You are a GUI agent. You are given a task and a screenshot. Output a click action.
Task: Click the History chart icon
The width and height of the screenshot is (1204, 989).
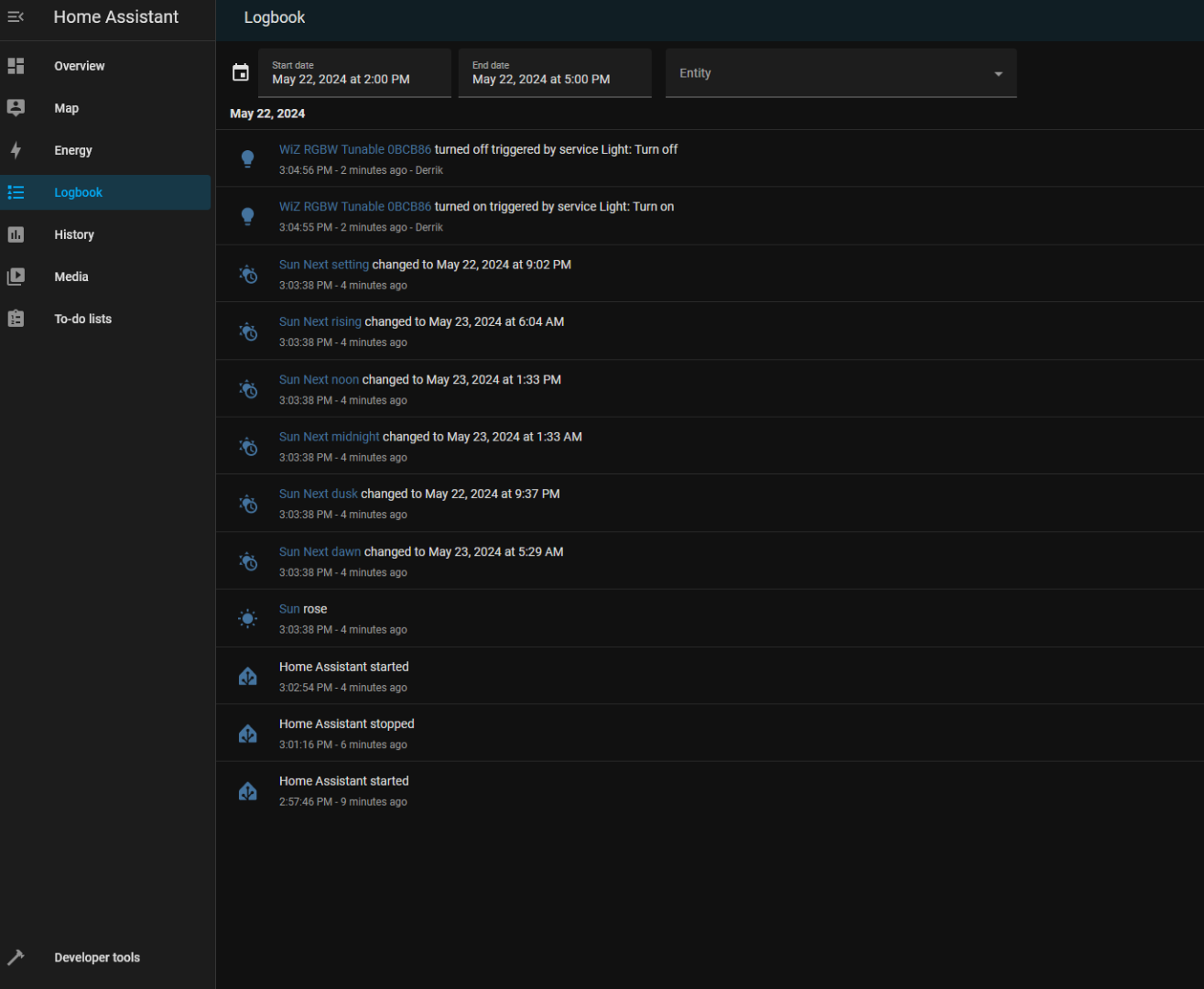(16, 234)
